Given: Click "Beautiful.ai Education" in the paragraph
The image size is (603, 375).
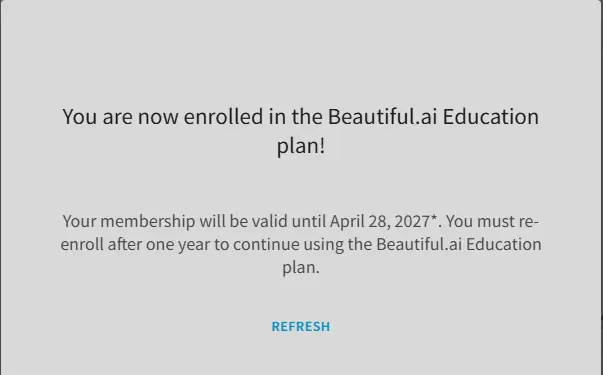Looking at the screenshot, I should (x=459, y=245).
